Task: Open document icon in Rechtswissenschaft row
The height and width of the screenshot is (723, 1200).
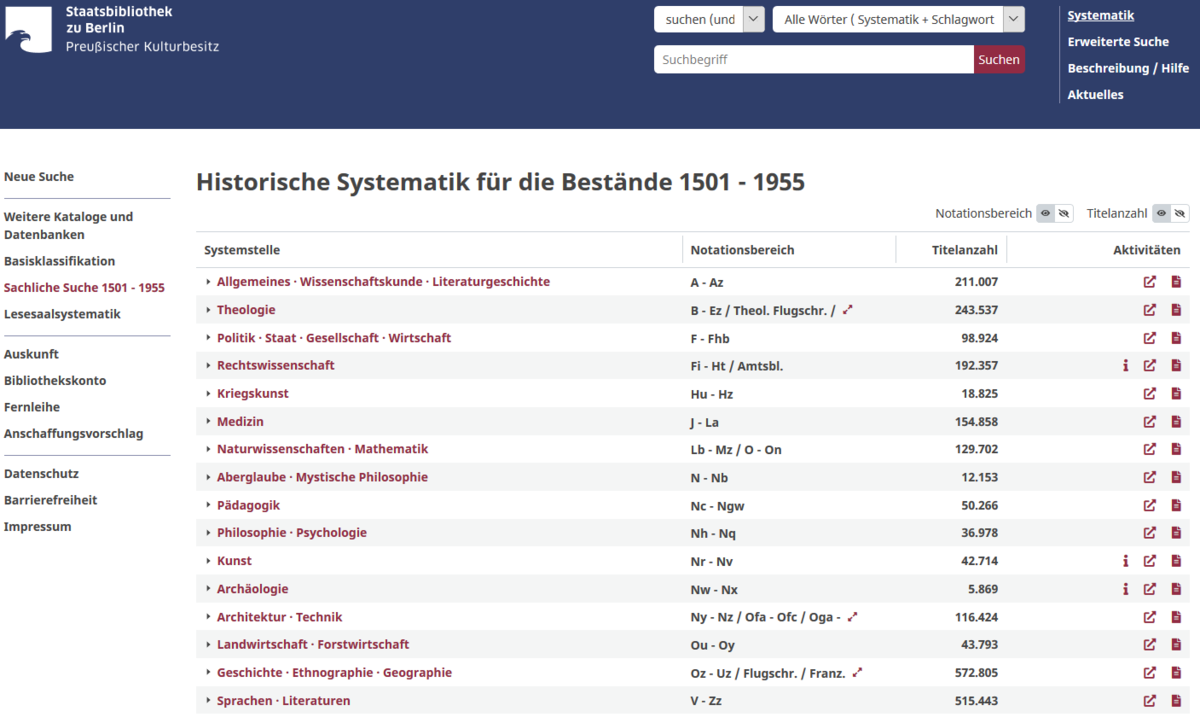Action: [x=1176, y=366]
